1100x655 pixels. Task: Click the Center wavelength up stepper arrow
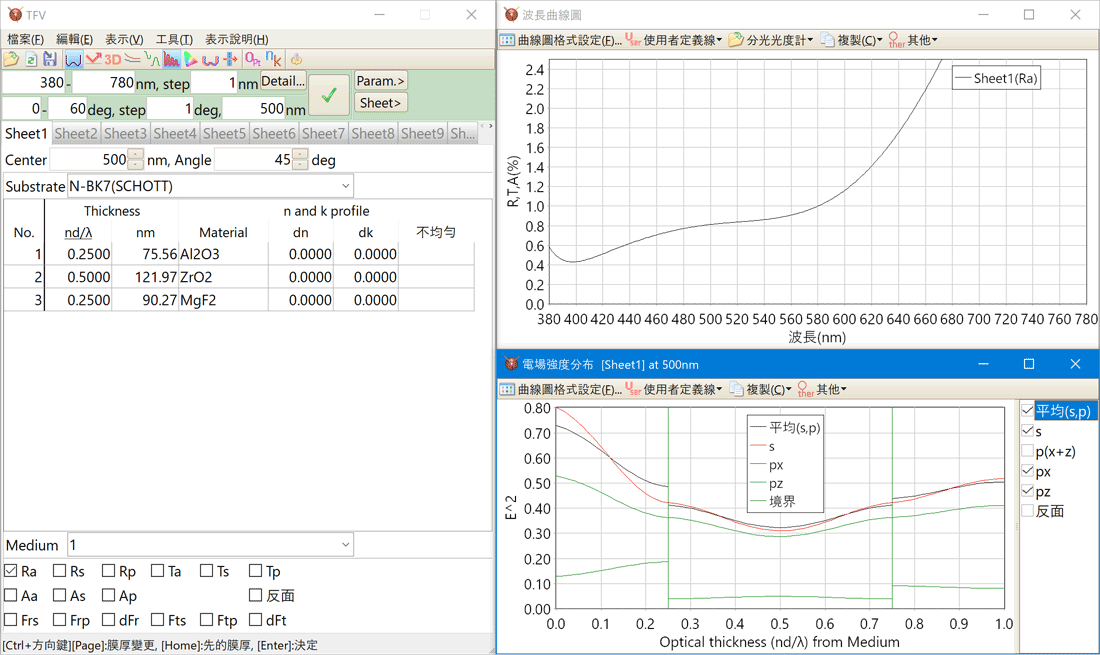coord(136,155)
